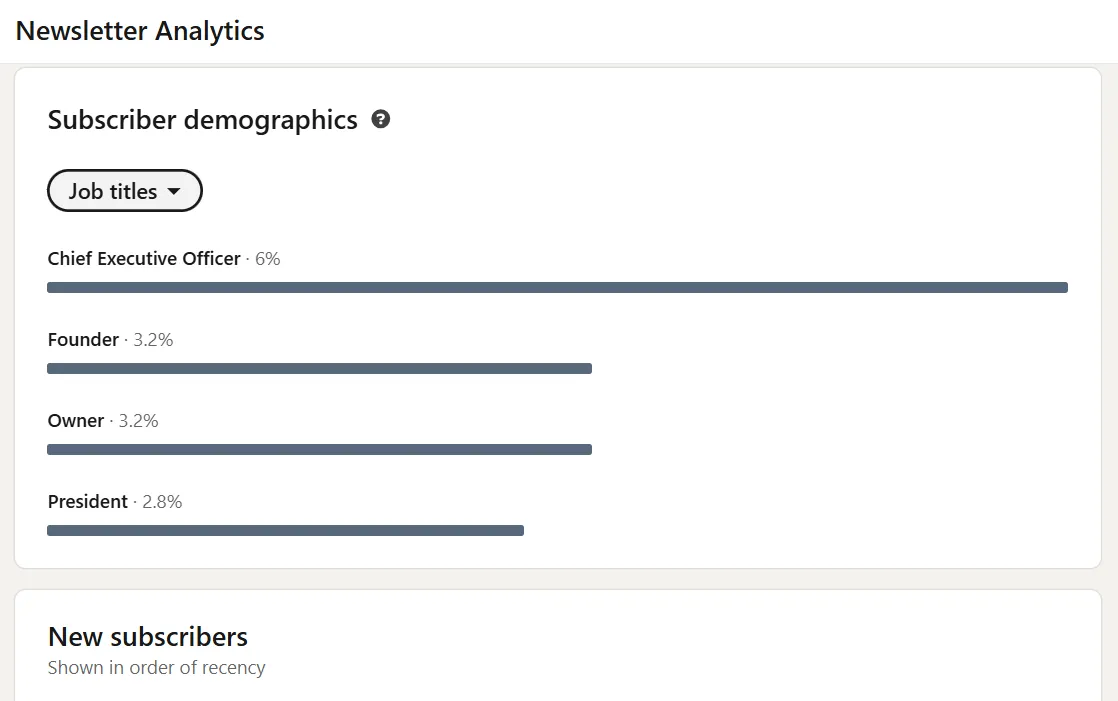Click the Founder percentage bar

[319, 369]
